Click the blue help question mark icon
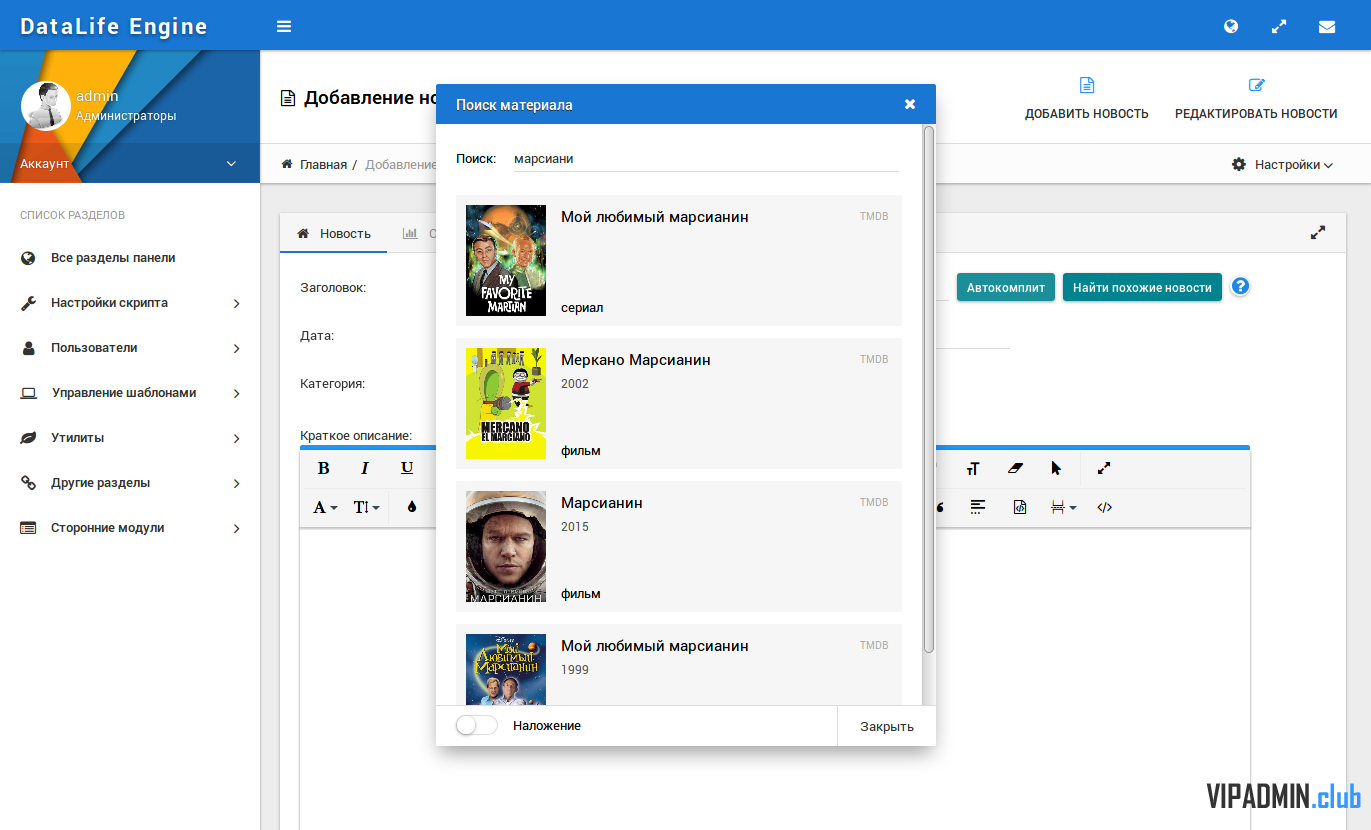The height and width of the screenshot is (830, 1371). [x=1240, y=287]
